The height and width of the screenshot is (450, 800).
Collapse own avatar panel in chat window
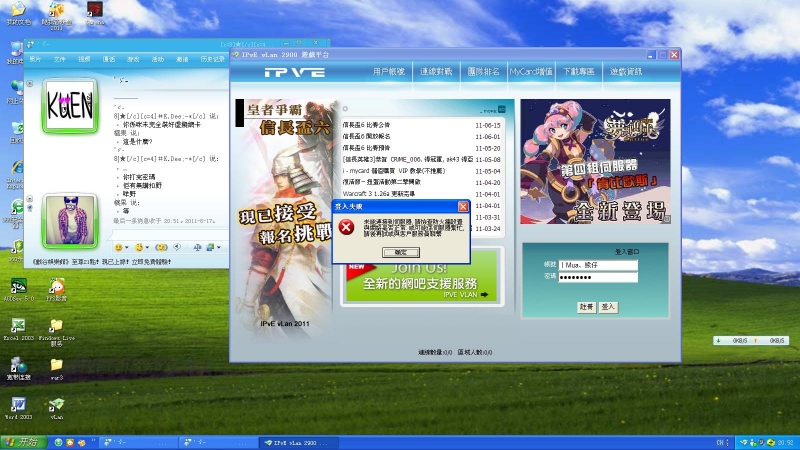[30, 199]
